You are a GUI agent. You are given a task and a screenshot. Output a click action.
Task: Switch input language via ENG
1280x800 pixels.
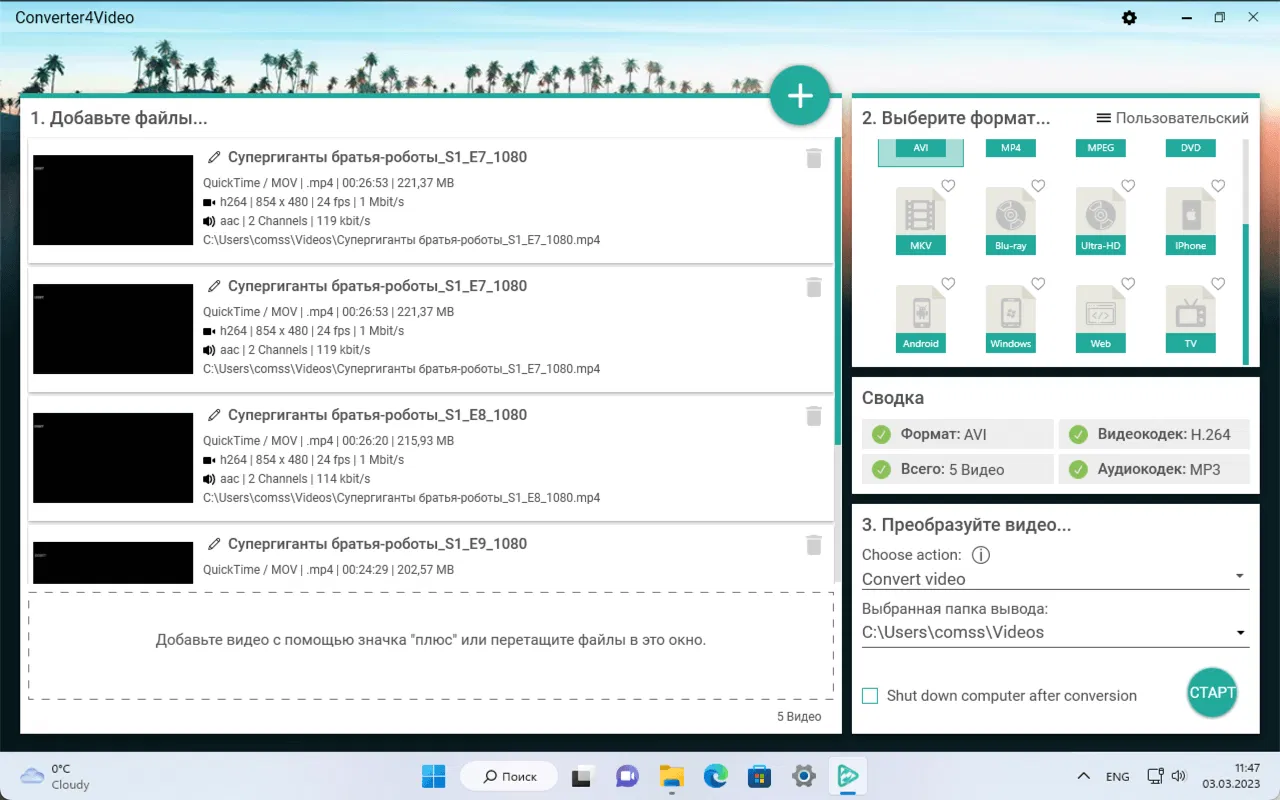pyautogui.click(x=1118, y=777)
